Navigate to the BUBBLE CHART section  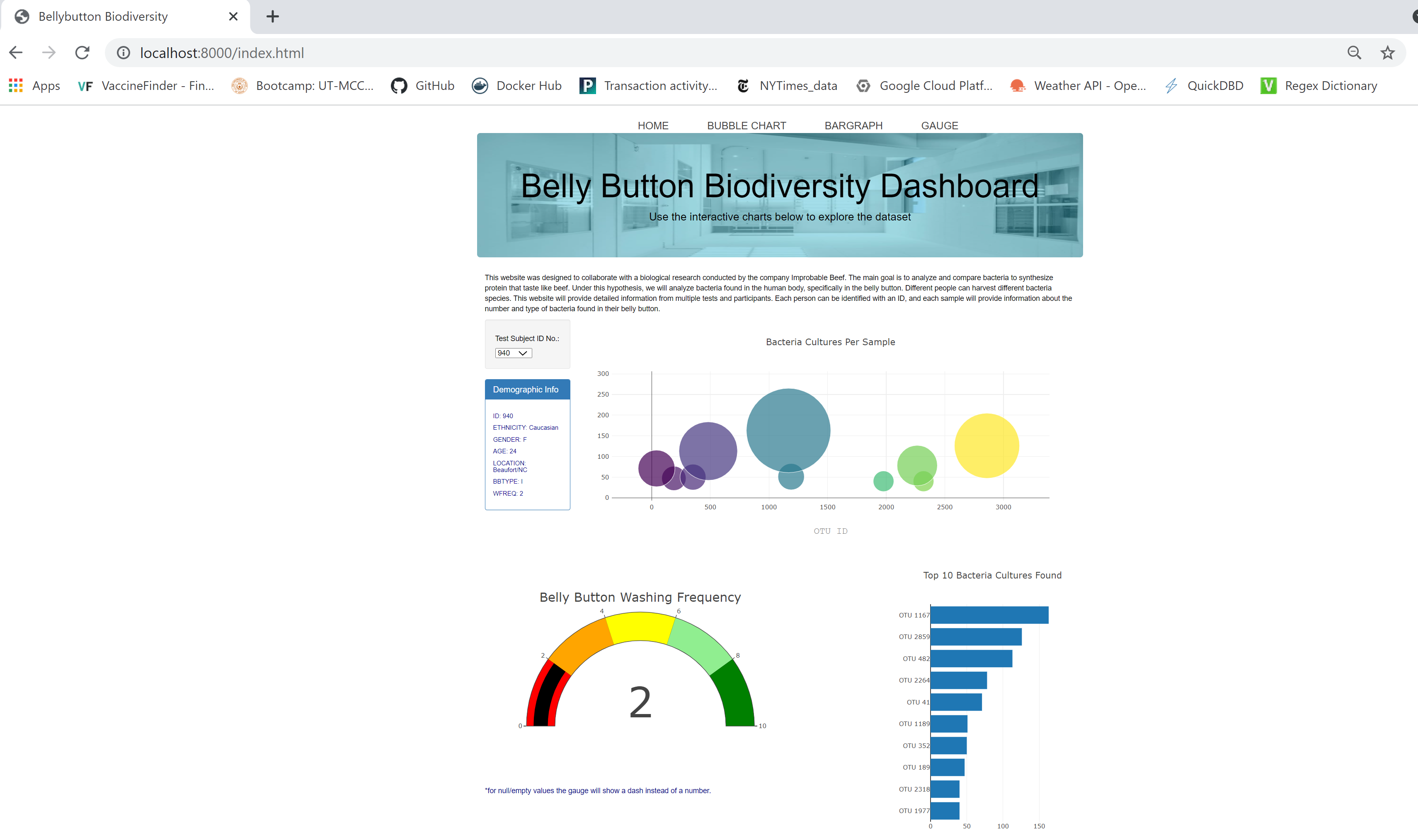[746, 125]
